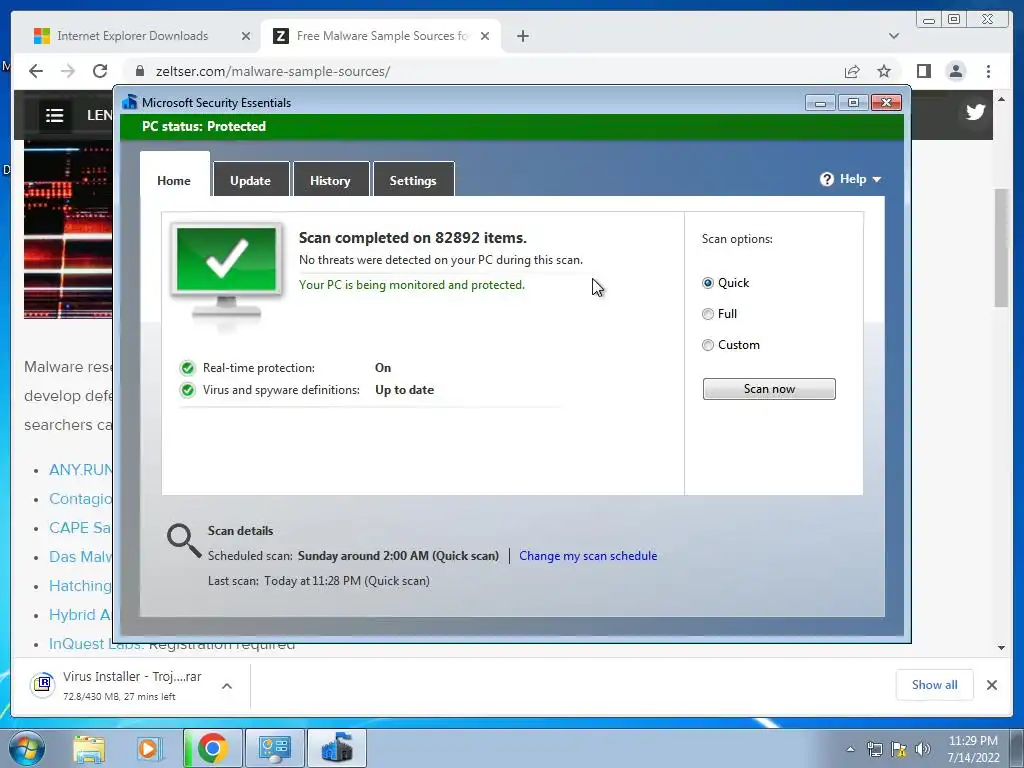Screen dimensions: 1024x768
Task: Start a scan with Scan now
Action: pos(769,389)
